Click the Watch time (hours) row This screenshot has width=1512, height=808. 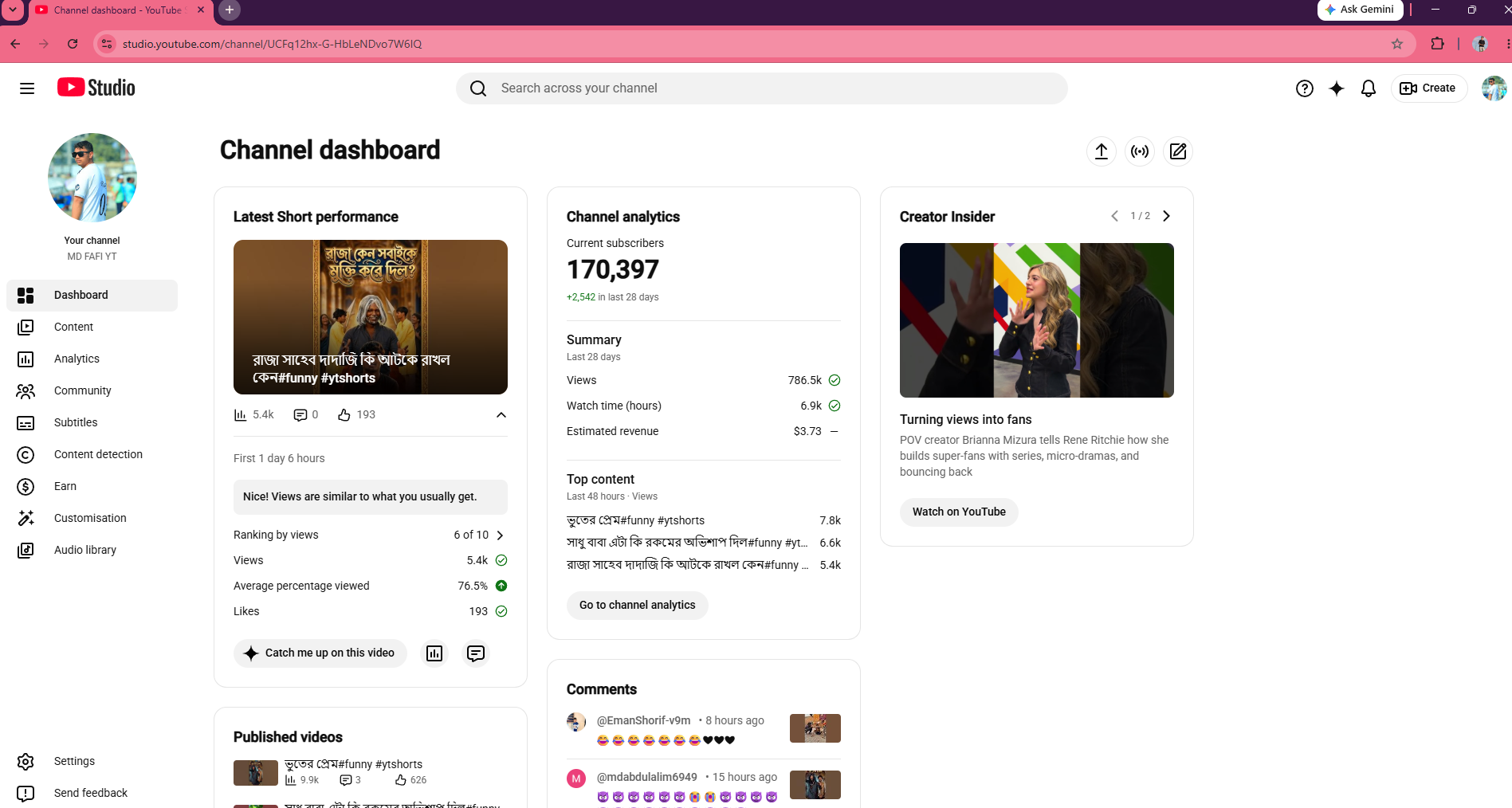[704, 406]
